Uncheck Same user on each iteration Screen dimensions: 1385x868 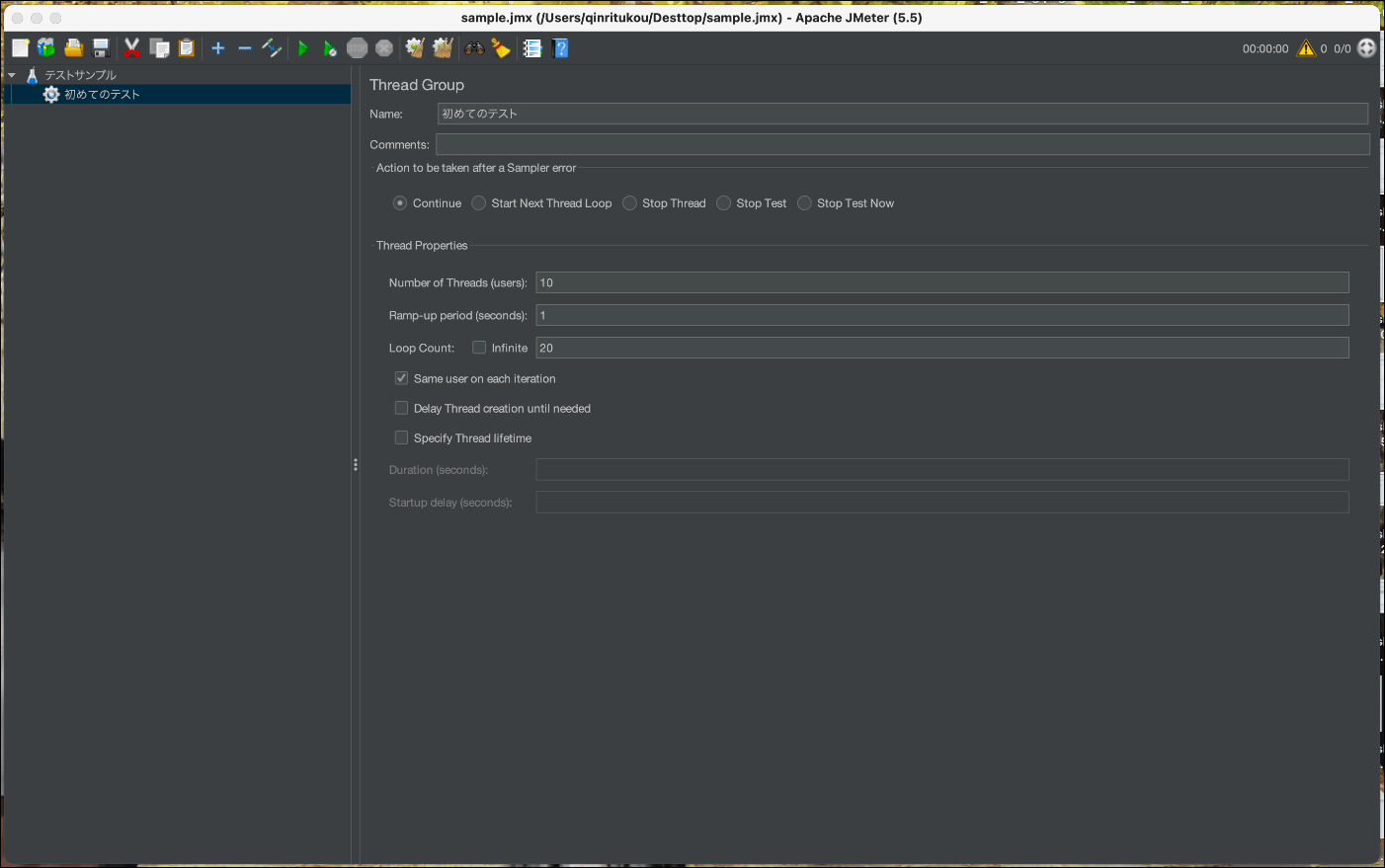pyautogui.click(x=401, y=378)
